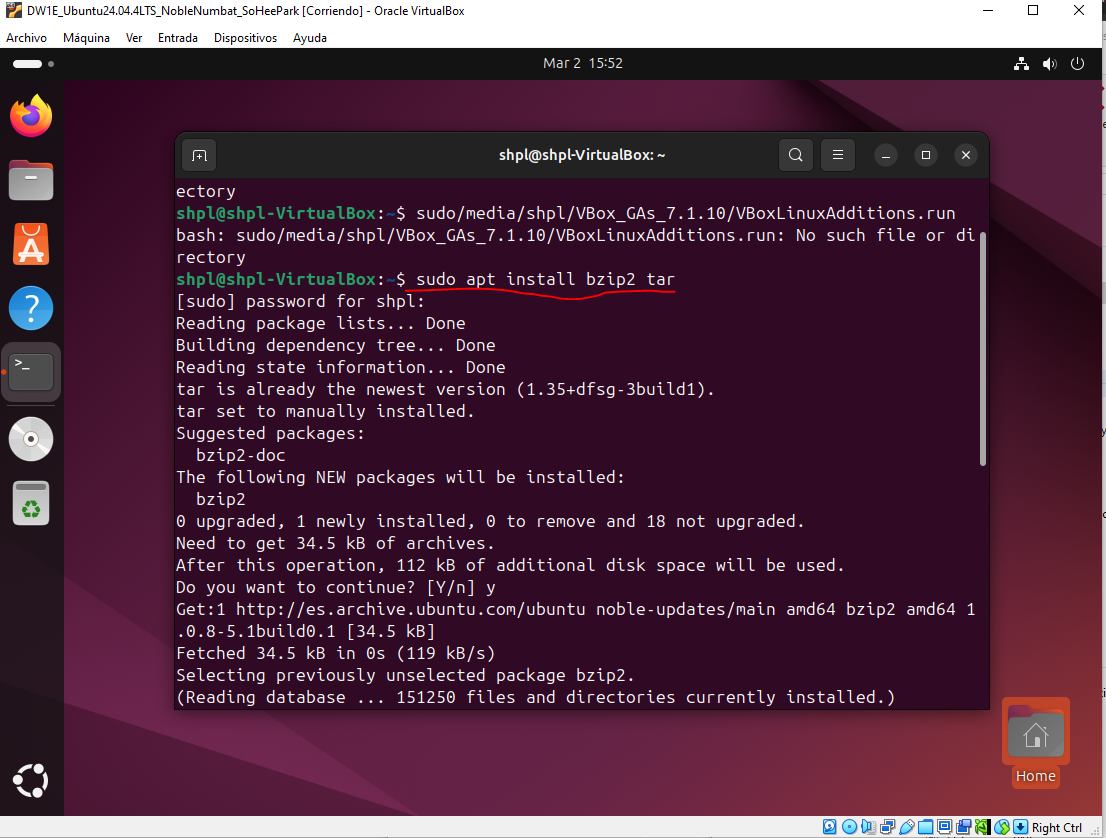
Task: Click the 'tar set to manually installed.' line
Action: pyautogui.click(x=325, y=411)
